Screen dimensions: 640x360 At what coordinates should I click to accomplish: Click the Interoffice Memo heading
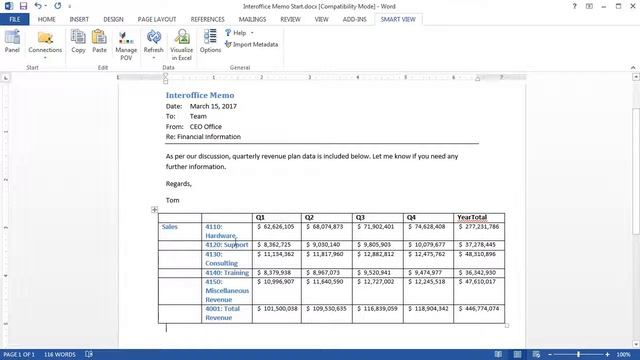coord(200,95)
